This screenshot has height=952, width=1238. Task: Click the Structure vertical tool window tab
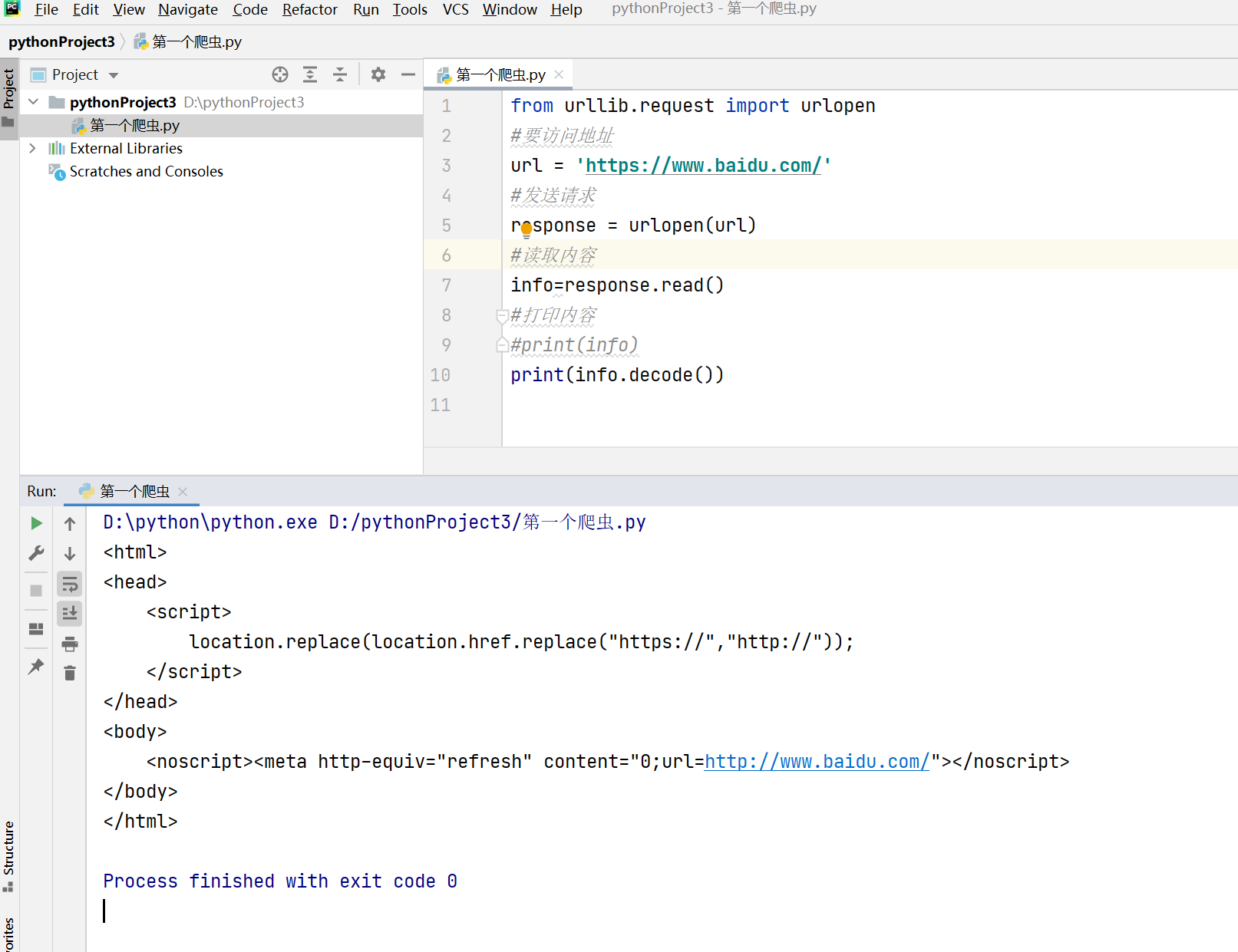tap(8, 855)
